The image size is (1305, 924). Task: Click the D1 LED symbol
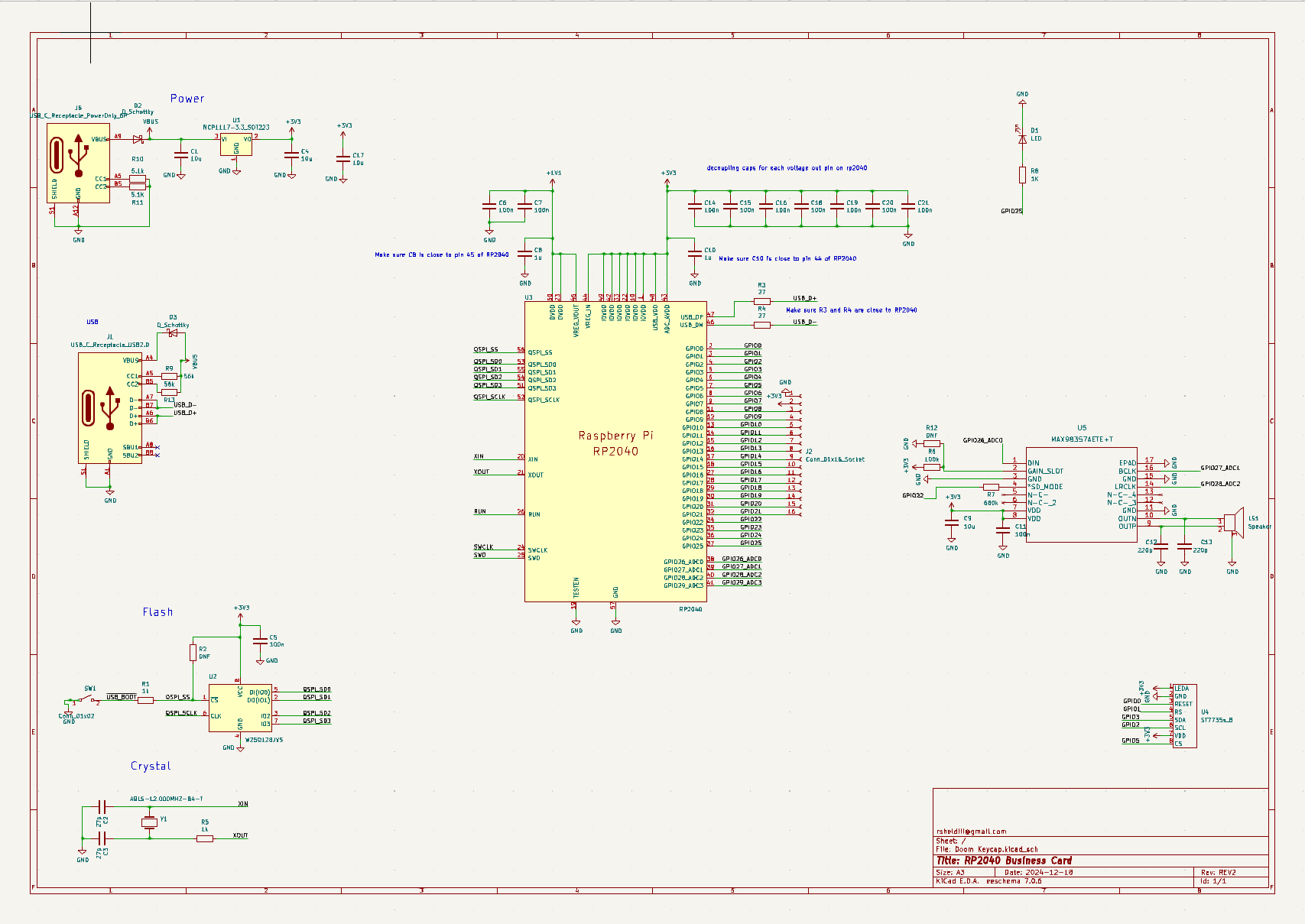1022,139
